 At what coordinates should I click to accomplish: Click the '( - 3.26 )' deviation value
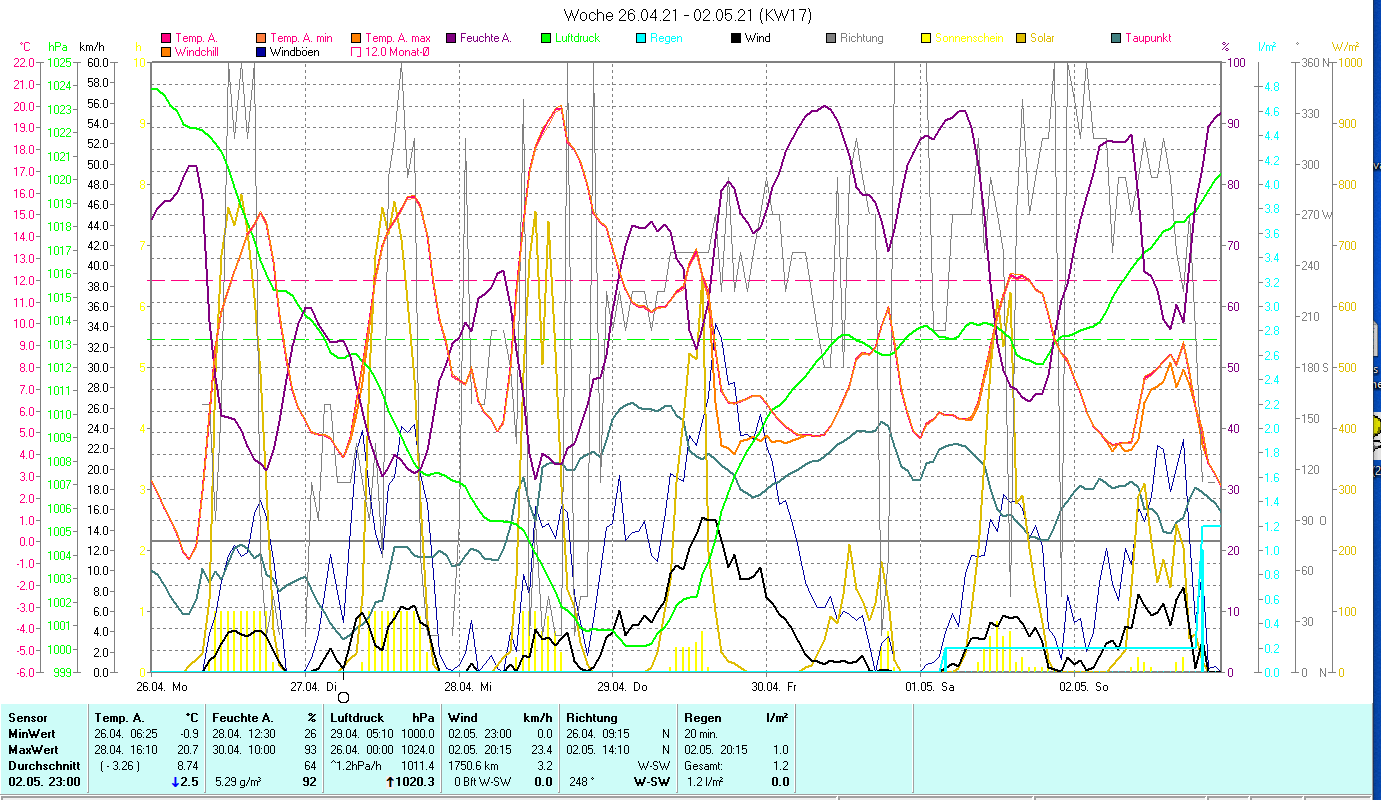[x=120, y=766]
